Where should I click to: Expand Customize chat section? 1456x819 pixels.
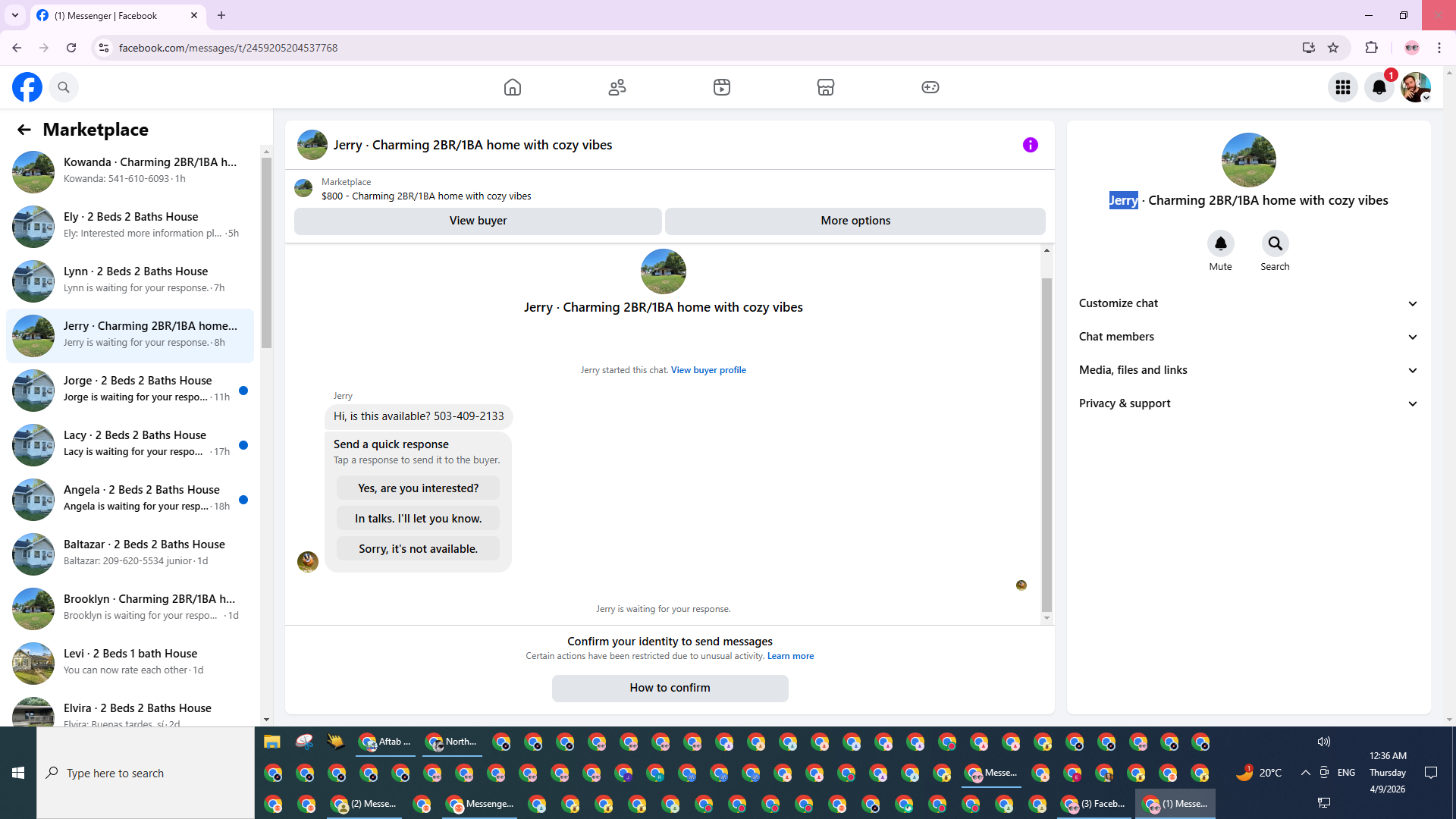(1248, 303)
